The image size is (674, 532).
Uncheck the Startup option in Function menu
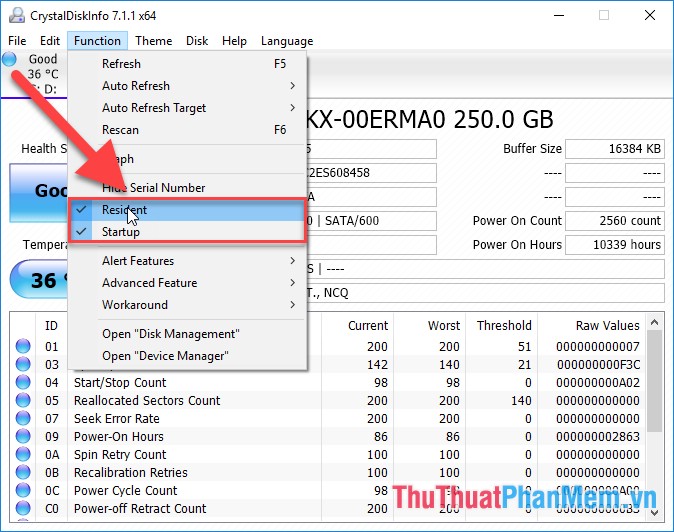[x=187, y=232]
